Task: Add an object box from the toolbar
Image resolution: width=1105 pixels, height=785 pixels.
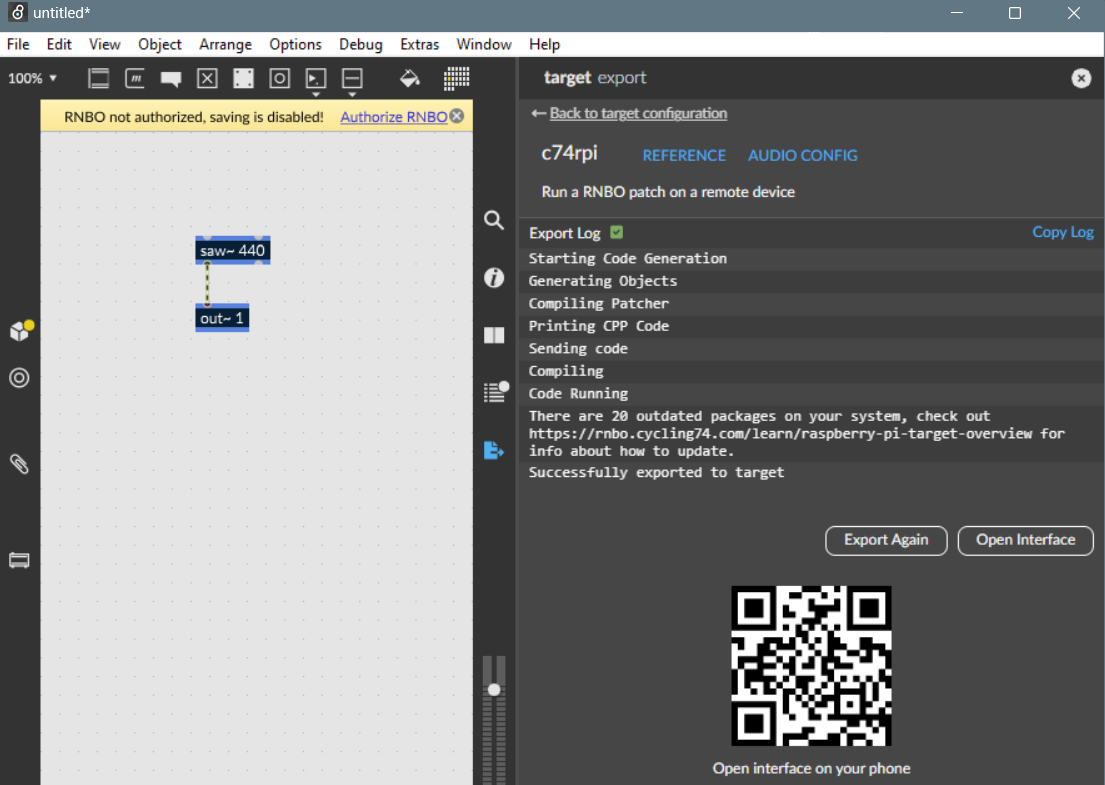Action: [x=99, y=78]
